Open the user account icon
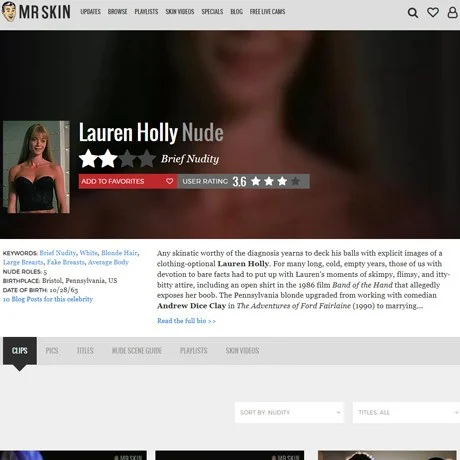This screenshot has width=460, height=460. [x=452, y=12]
